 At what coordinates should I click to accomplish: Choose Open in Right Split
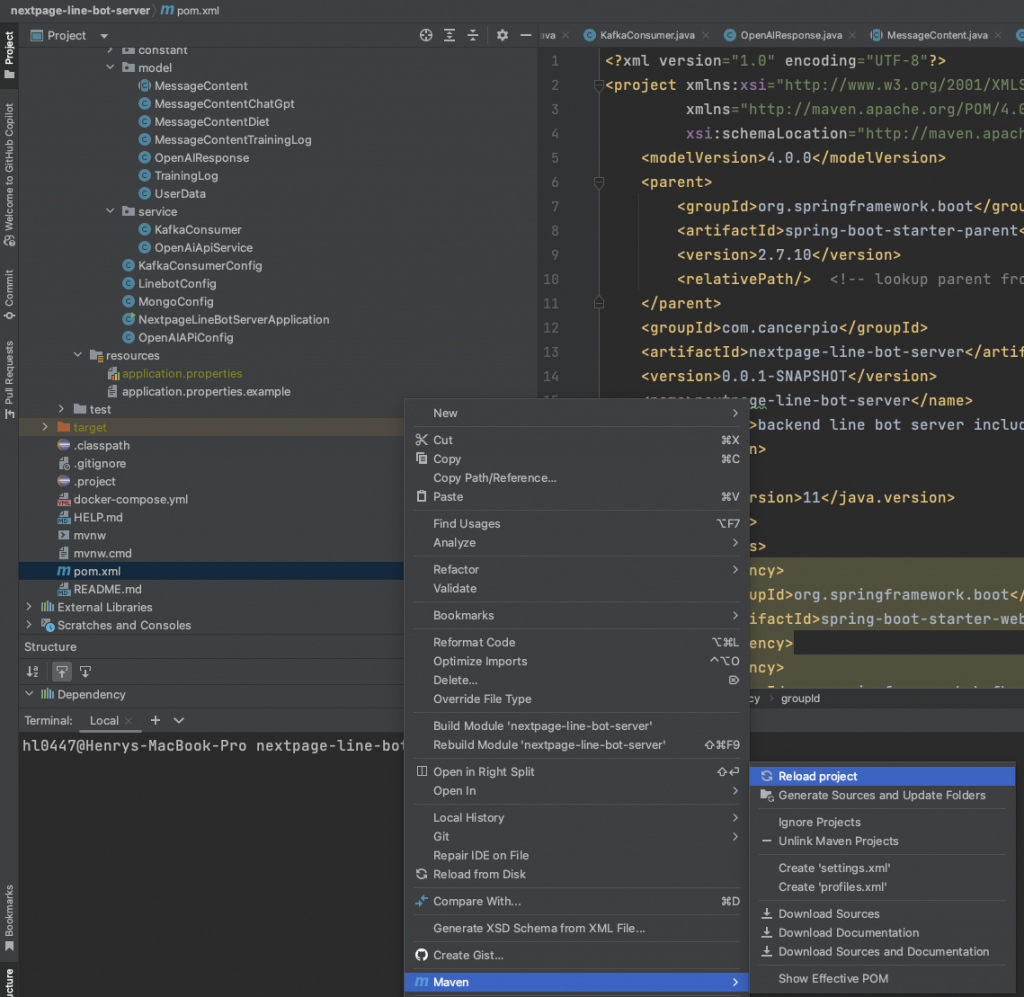577,771
